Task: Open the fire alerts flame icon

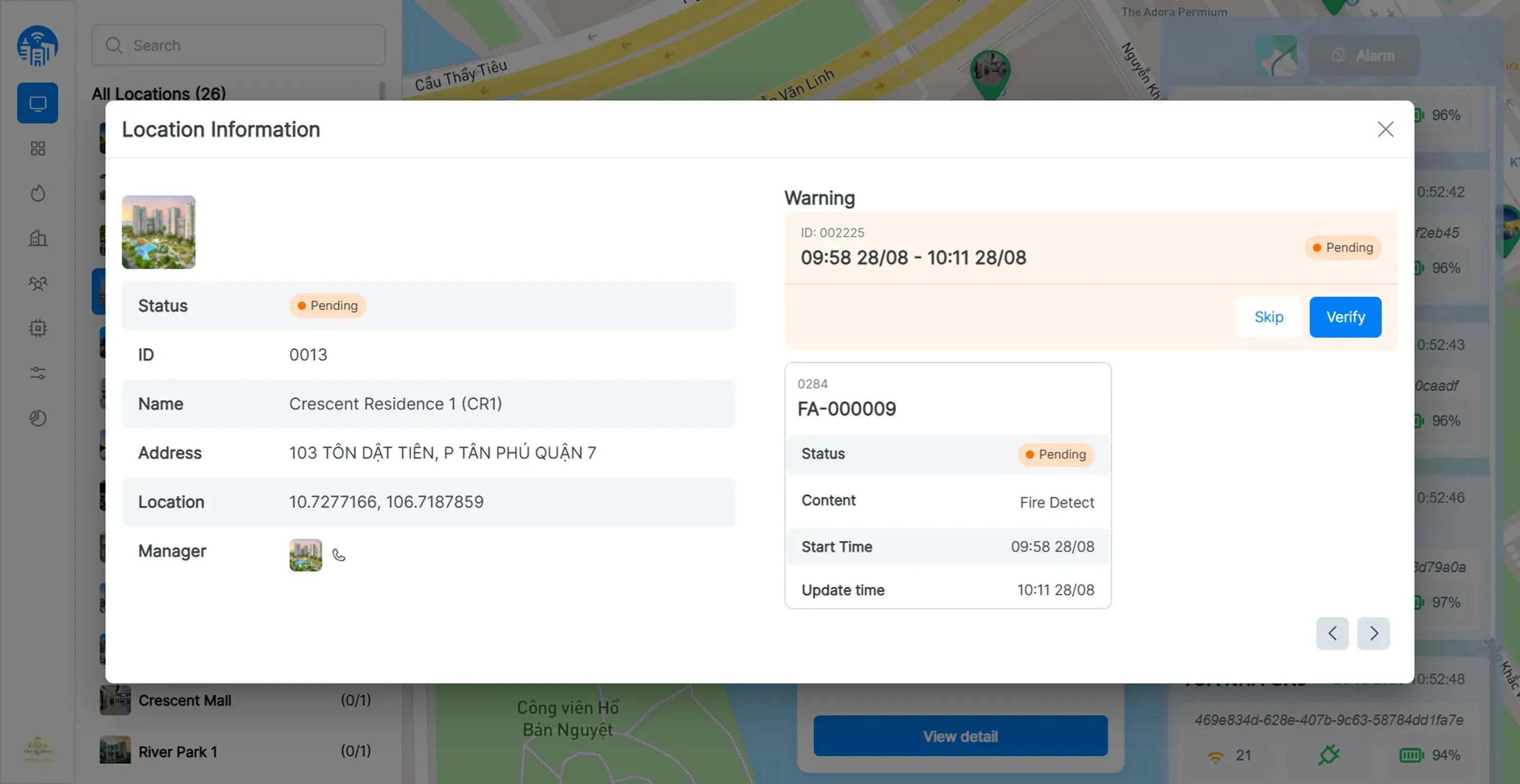Action: 38,193
